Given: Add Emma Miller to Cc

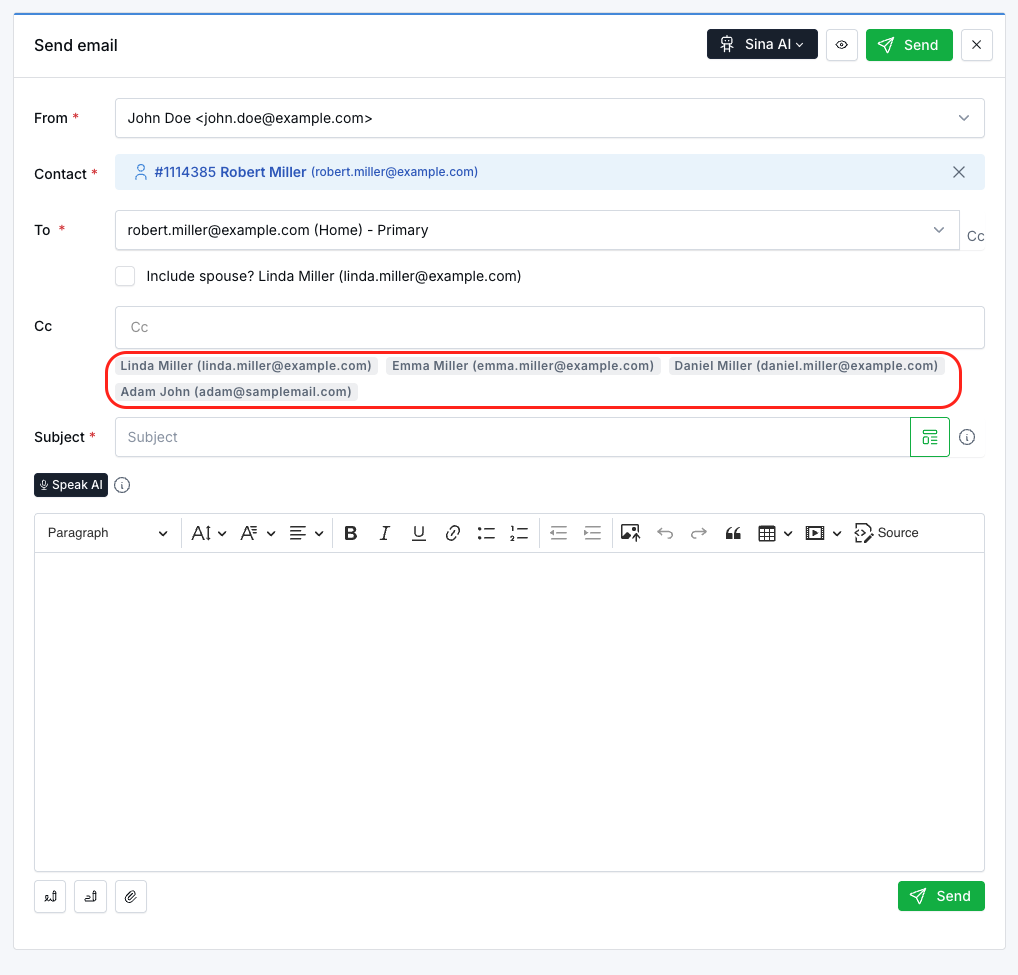Looking at the screenshot, I should click(523, 365).
